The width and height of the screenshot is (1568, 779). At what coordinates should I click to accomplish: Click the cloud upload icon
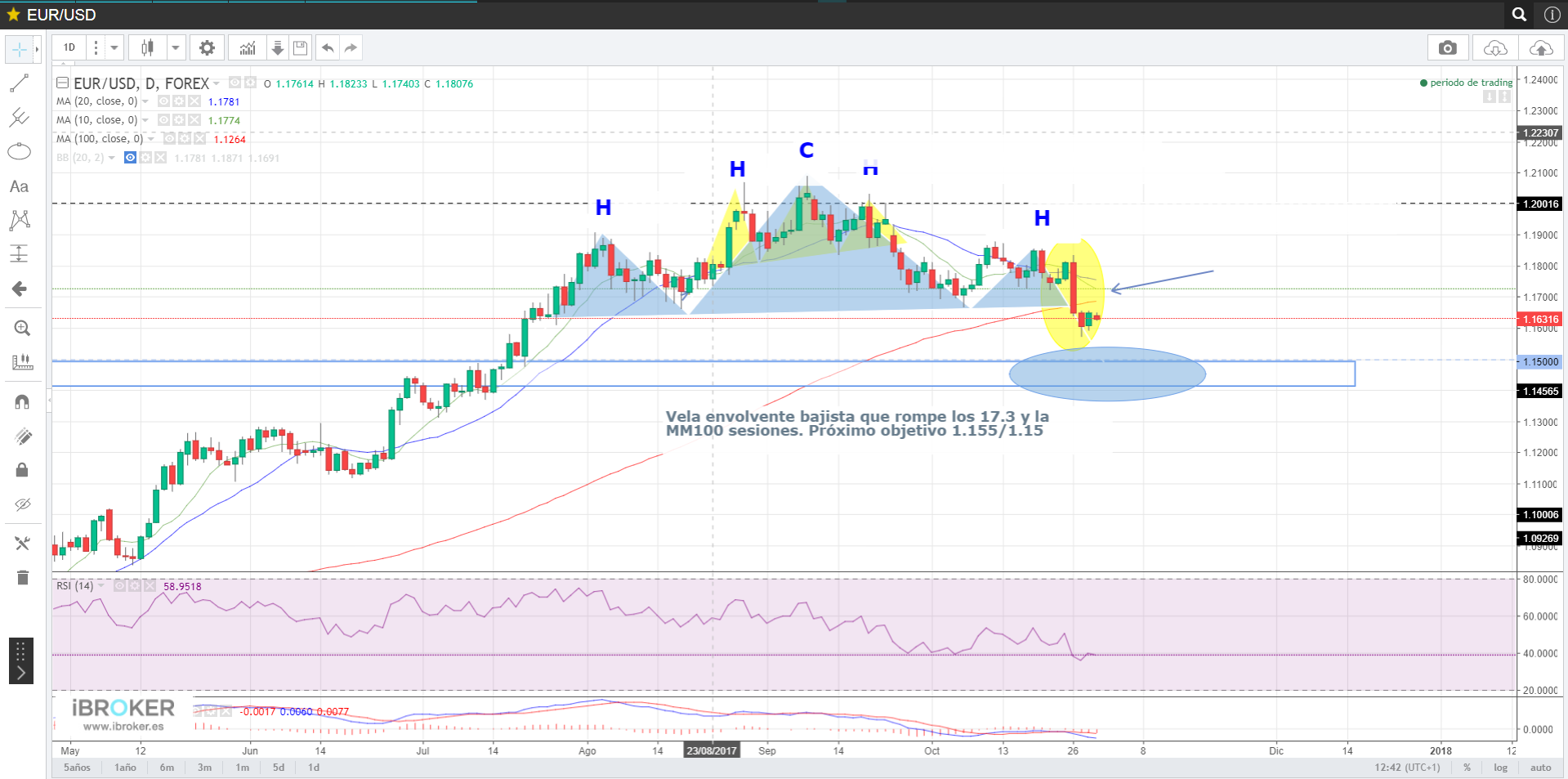click(1541, 47)
